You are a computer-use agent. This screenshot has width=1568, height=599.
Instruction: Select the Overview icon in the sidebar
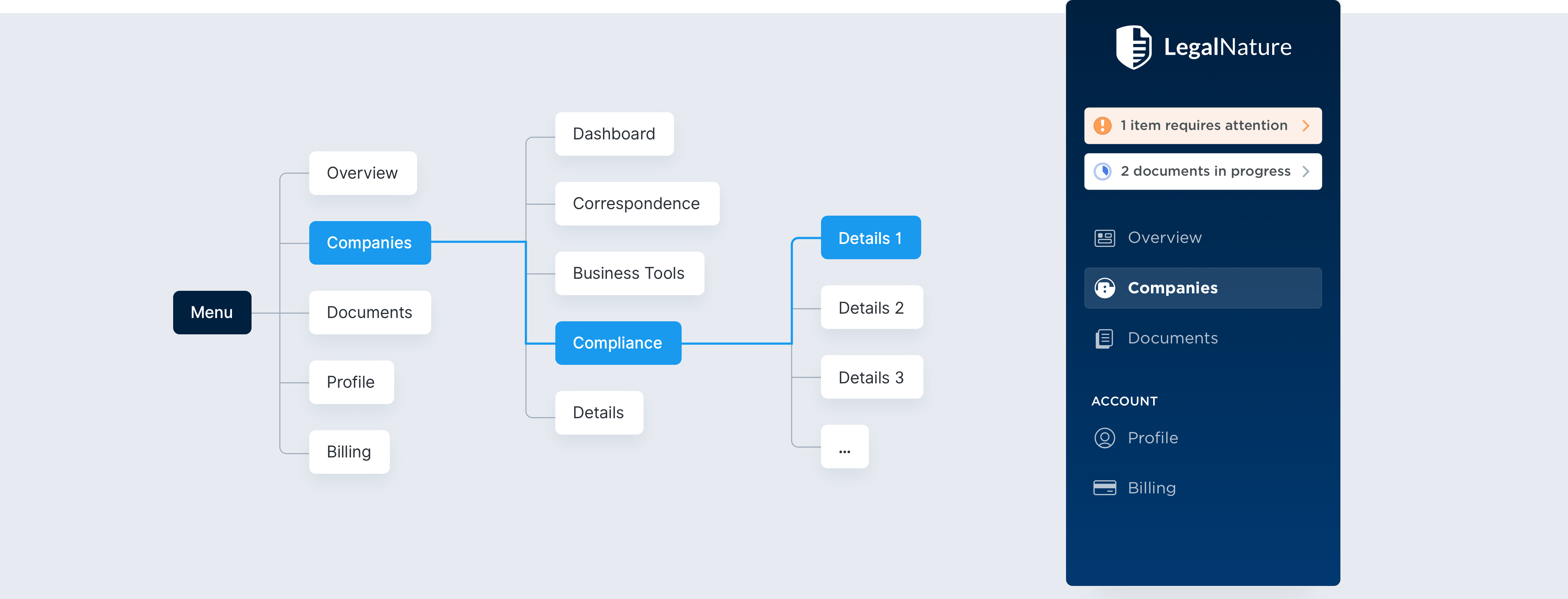1105,237
